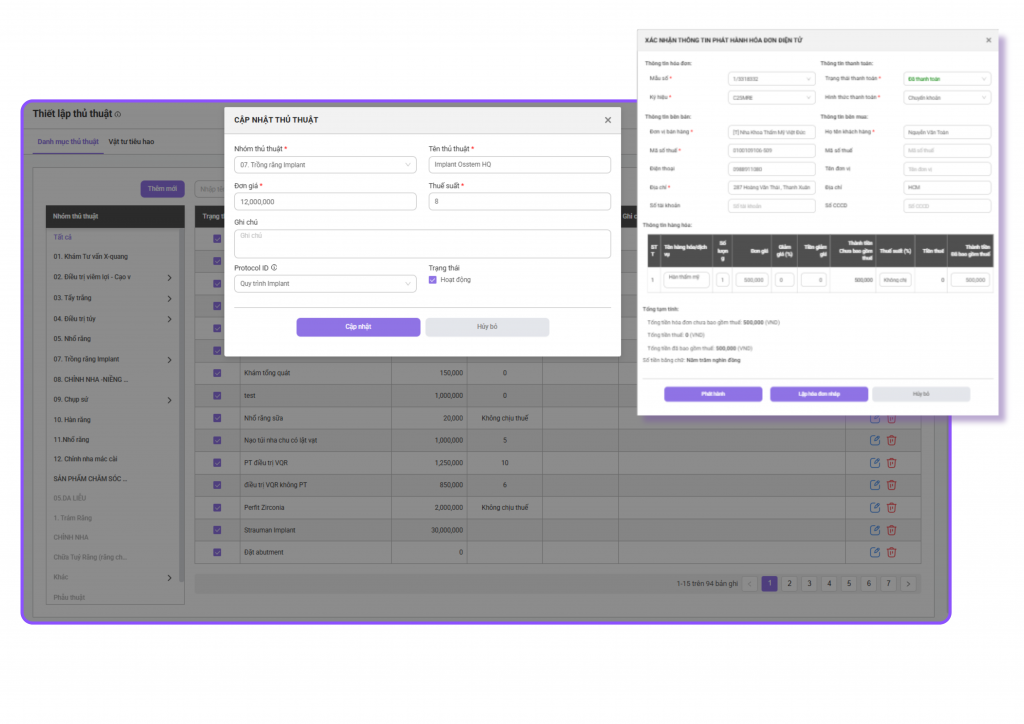This screenshot has height=724, width=1024.
Task: Go to next page with pagination arrow
Action: click(907, 584)
